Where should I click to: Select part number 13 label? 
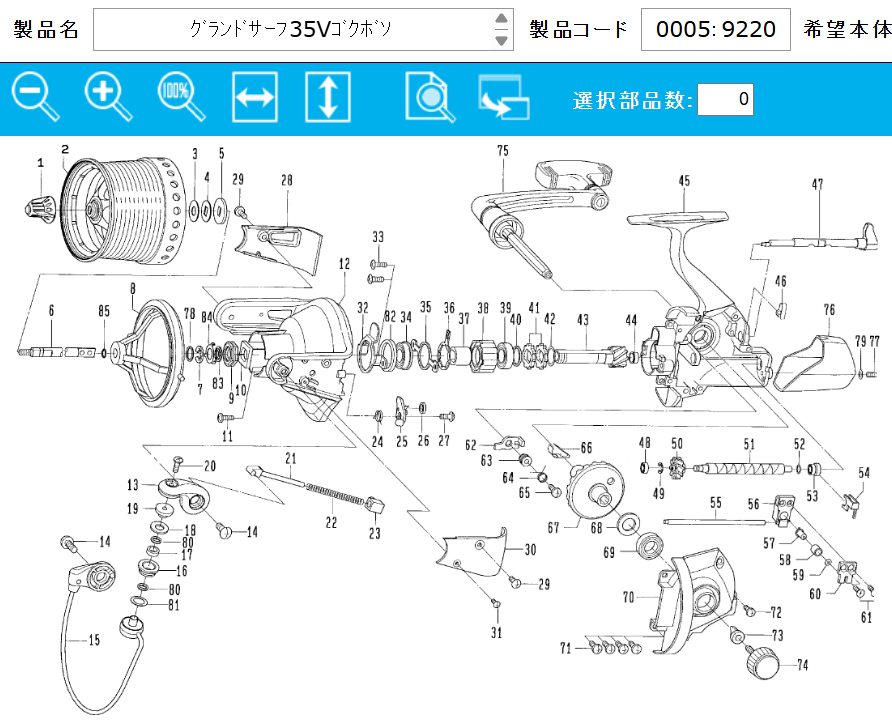[133, 485]
